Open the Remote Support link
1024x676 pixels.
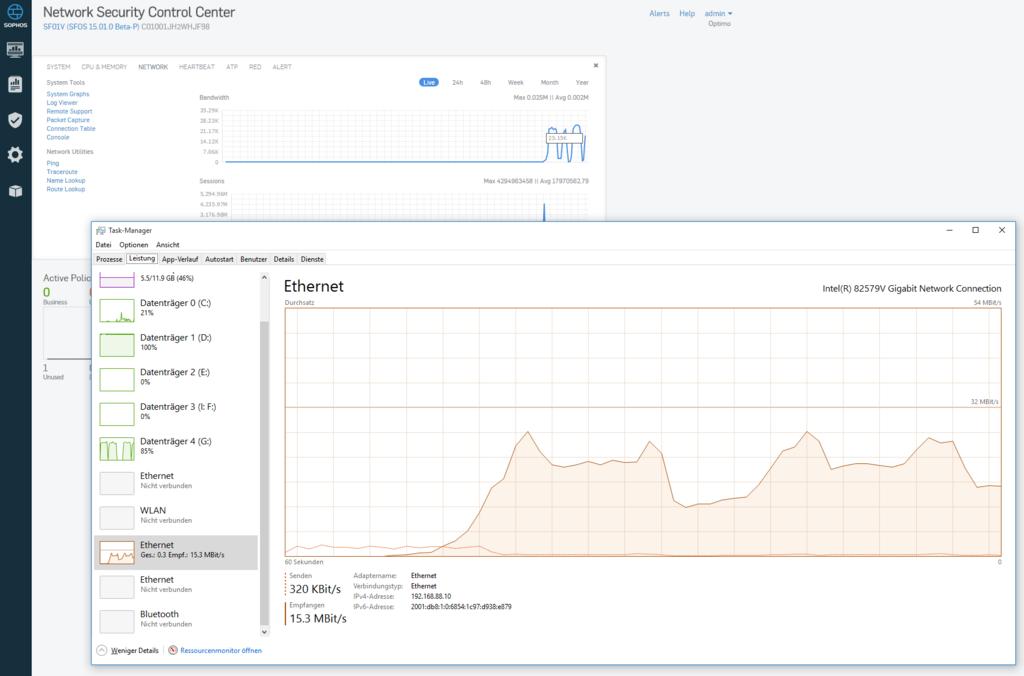pyautogui.click(x=69, y=112)
